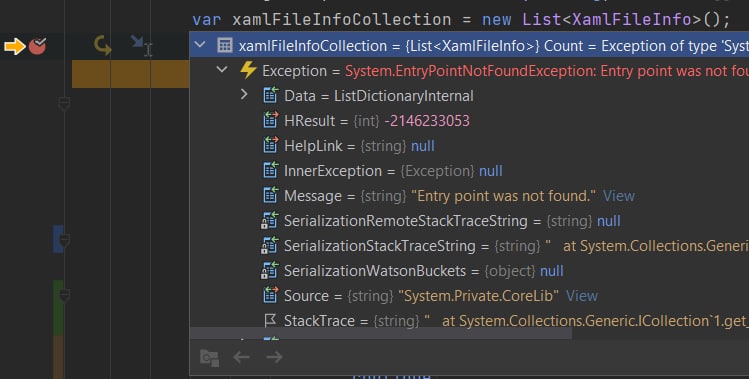Select the StackTrace row

[469, 320]
